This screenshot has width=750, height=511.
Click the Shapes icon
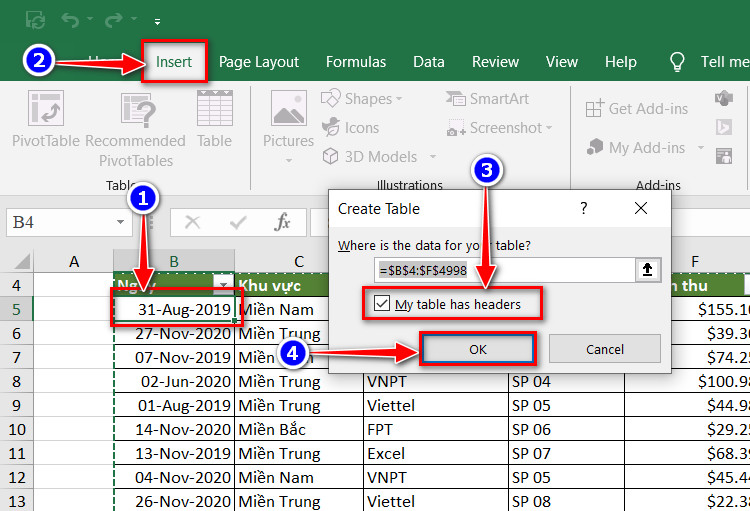(x=331, y=99)
